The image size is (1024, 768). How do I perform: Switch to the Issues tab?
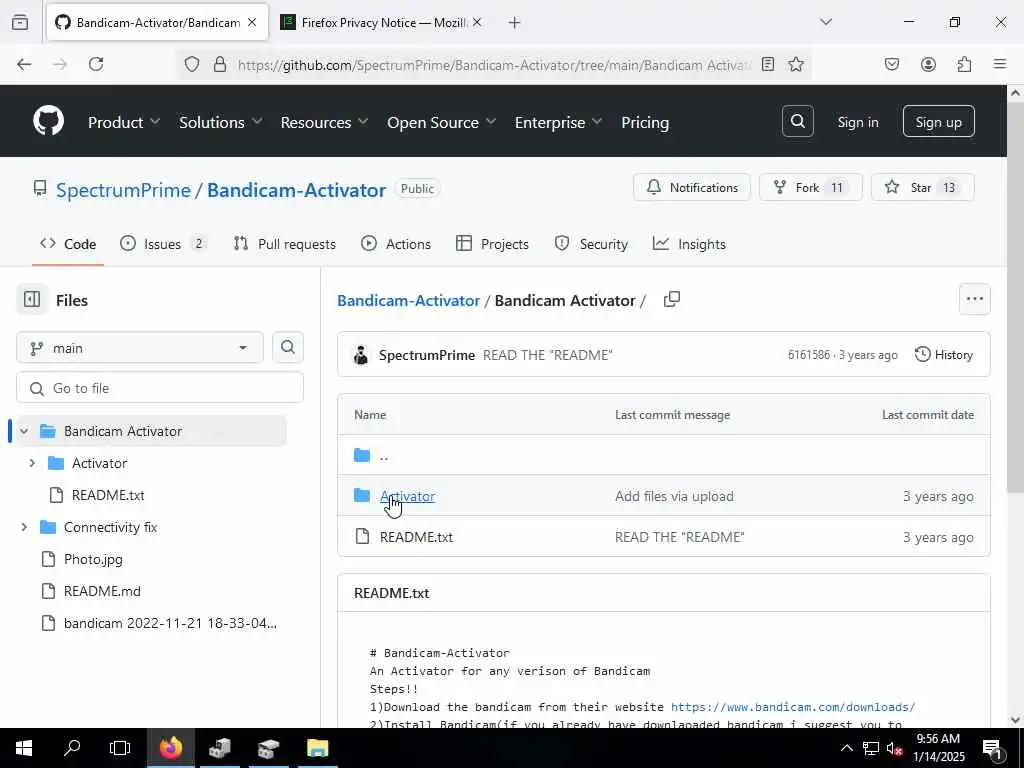(x=163, y=244)
